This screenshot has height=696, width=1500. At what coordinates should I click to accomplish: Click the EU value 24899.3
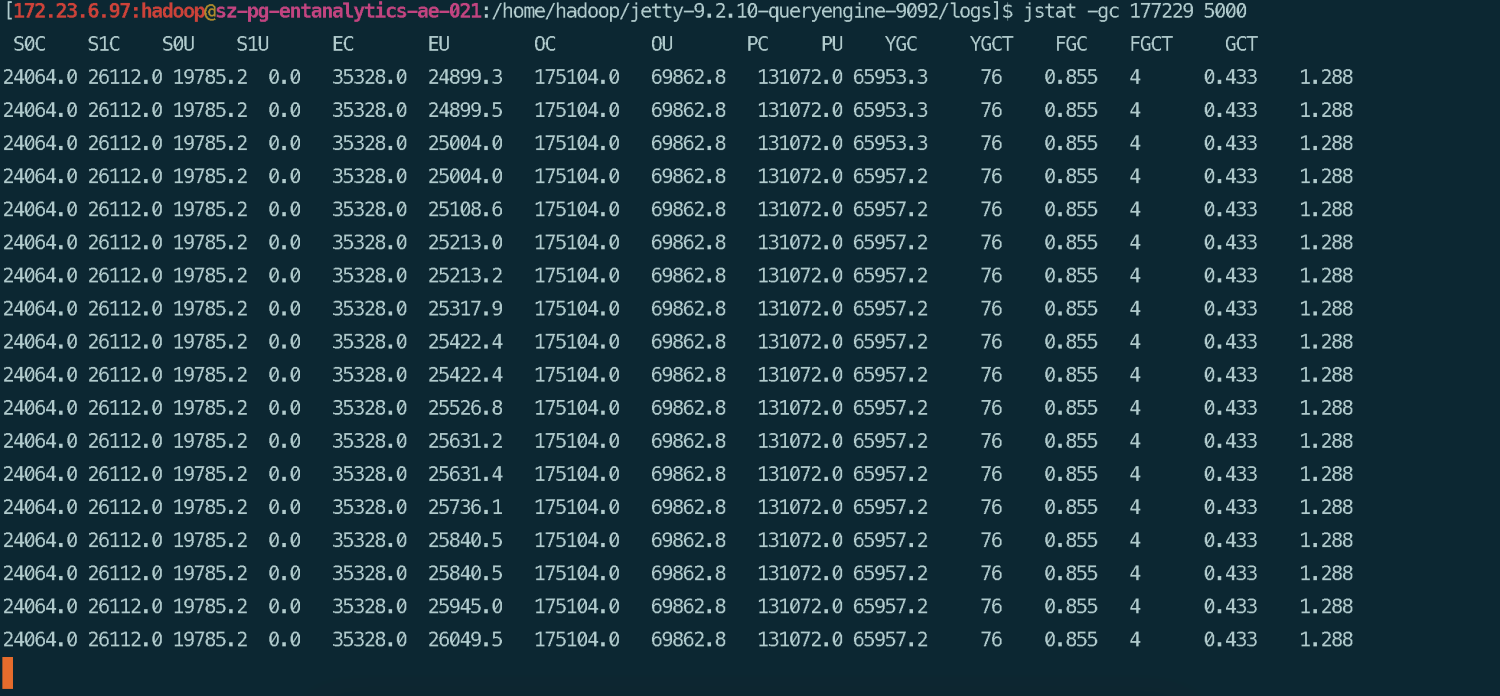(x=465, y=77)
